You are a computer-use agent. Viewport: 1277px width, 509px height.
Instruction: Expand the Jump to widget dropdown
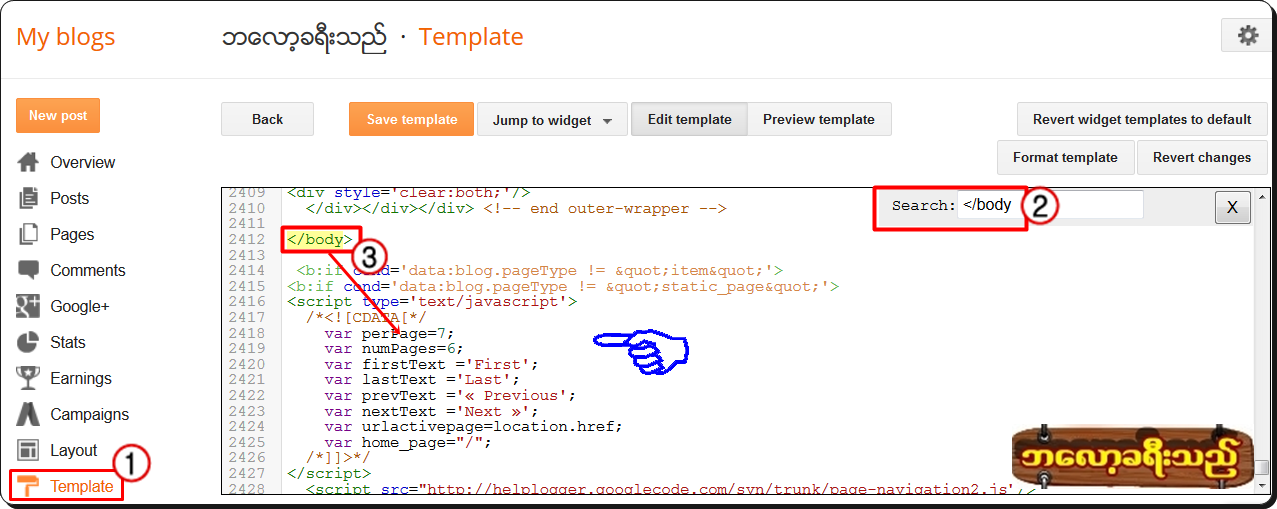[x=552, y=119]
